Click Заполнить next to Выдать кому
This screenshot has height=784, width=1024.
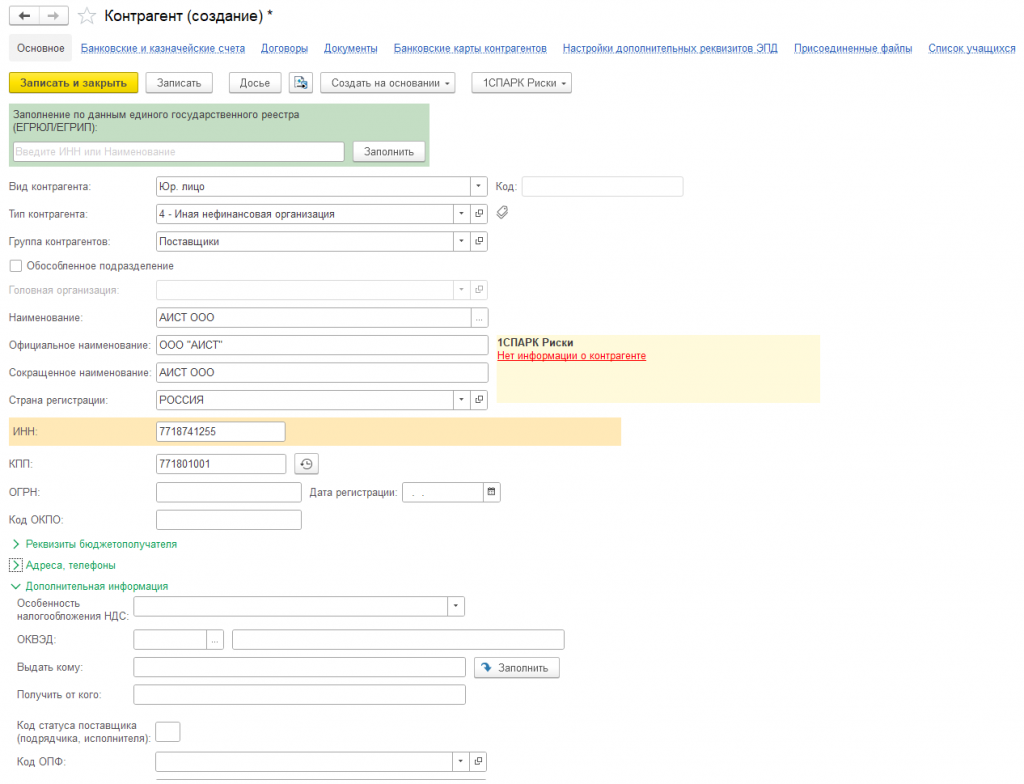(517, 668)
